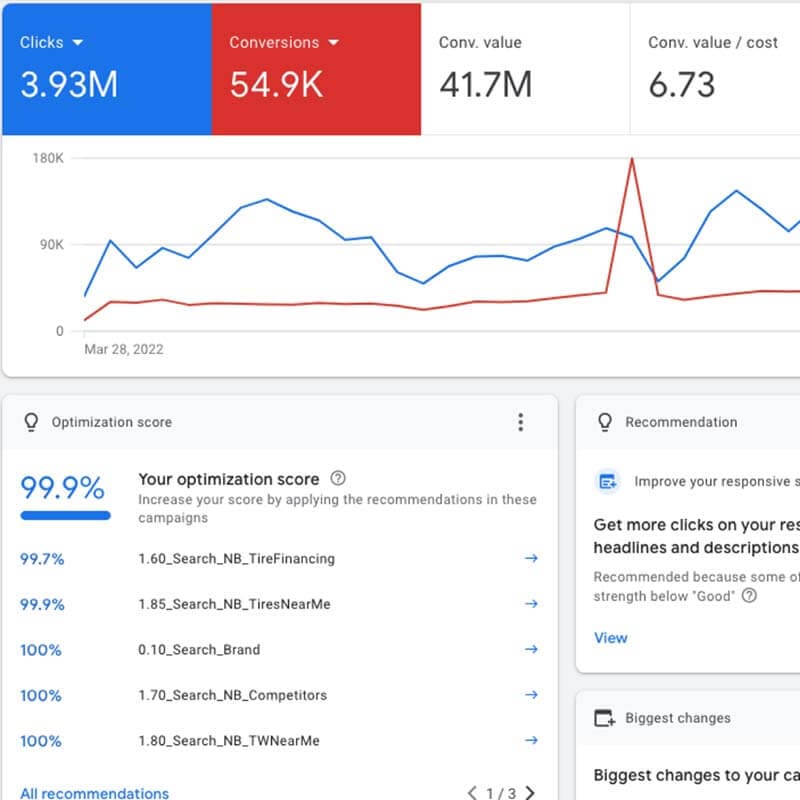Click the help icon after strength below "Good"
Image resolution: width=800 pixels, height=800 pixels.
[x=749, y=596]
